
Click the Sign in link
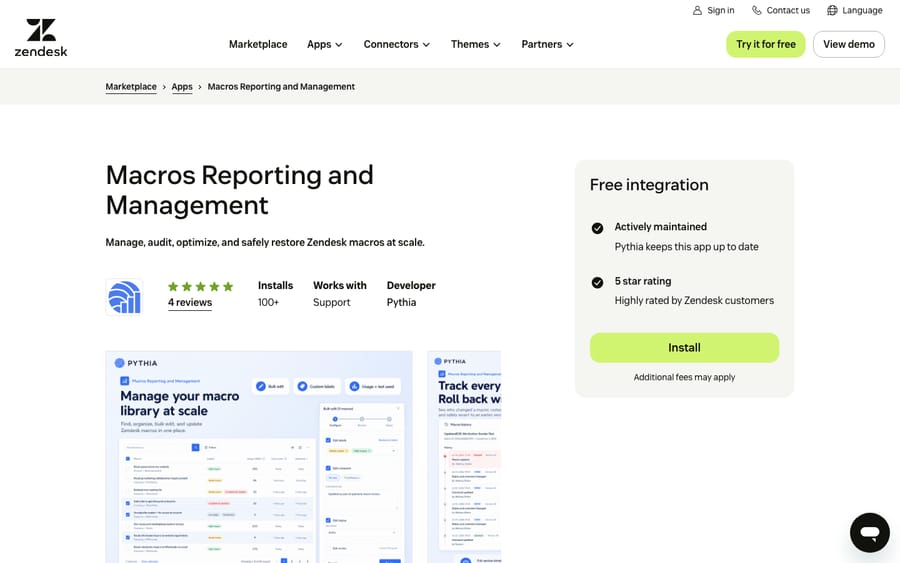[713, 10]
